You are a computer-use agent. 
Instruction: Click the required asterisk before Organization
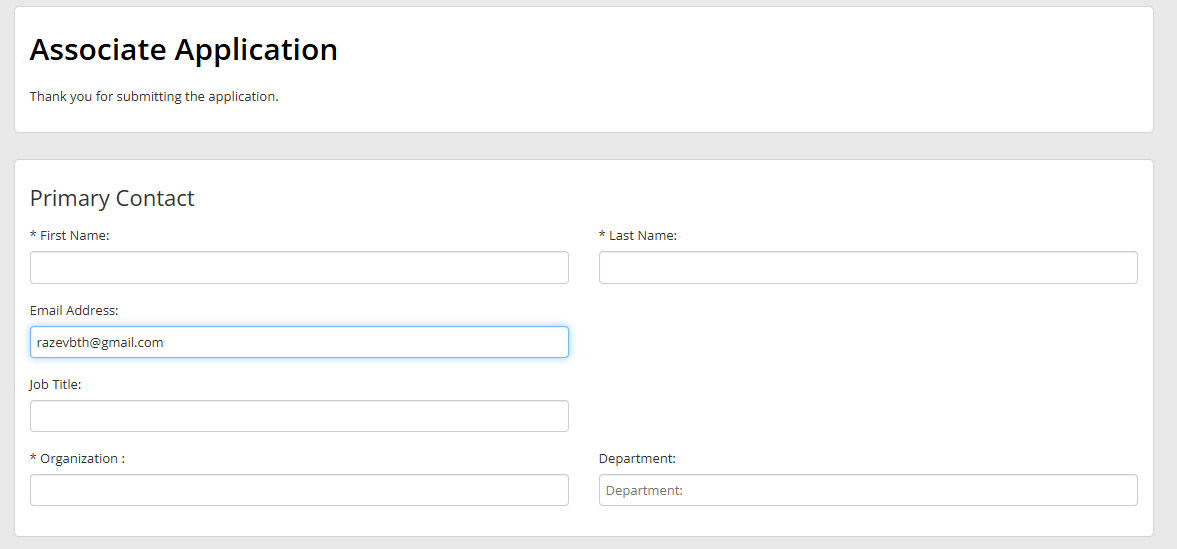pos(33,458)
